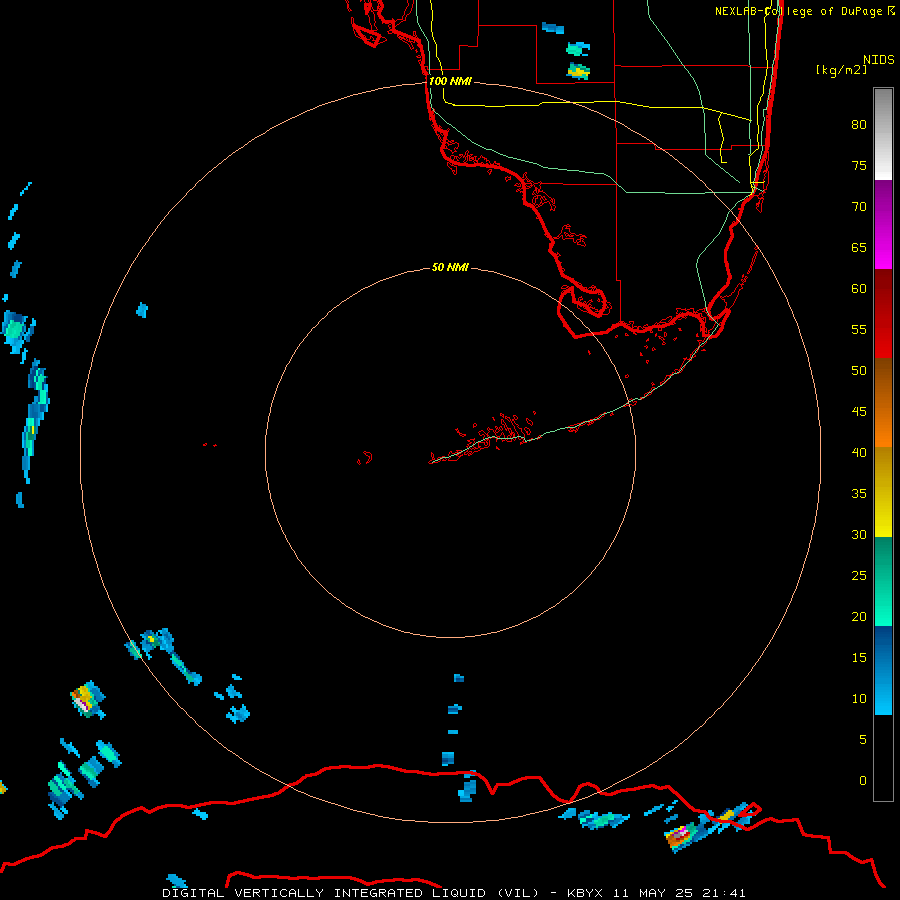Click the scale value 10
The height and width of the screenshot is (900, 900).
point(859,699)
